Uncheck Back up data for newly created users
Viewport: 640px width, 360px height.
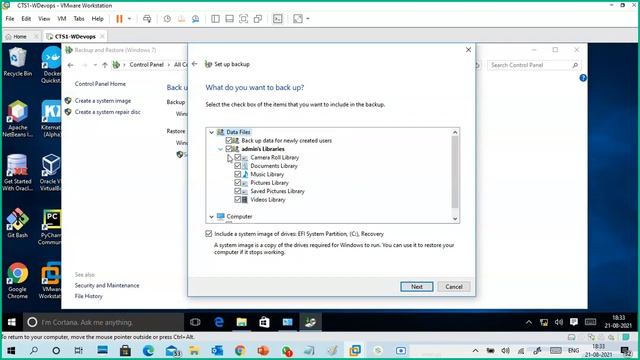point(229,140)
